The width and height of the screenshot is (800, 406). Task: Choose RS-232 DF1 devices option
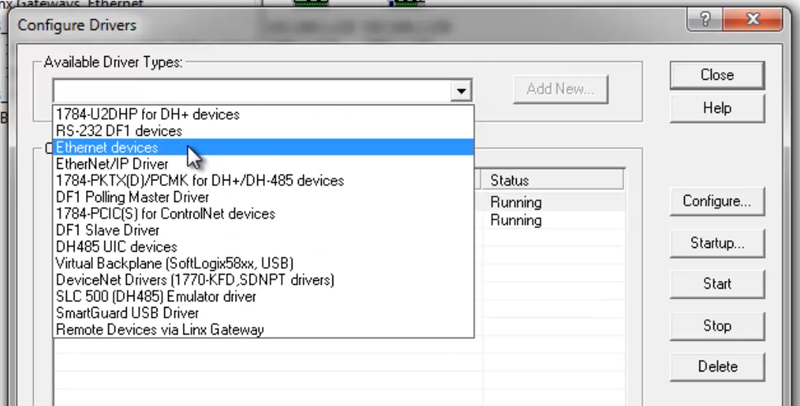[x=263, y=131]
